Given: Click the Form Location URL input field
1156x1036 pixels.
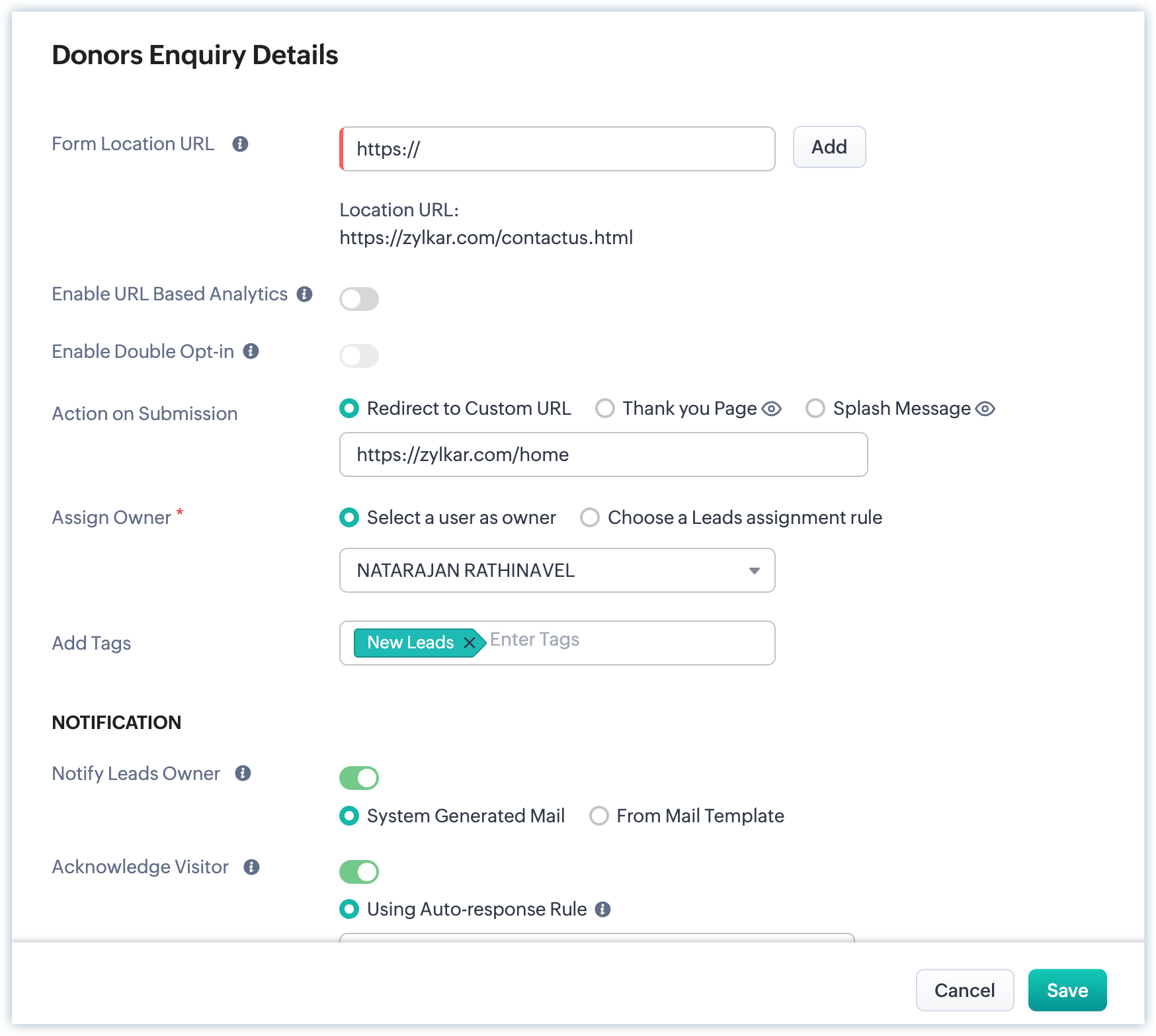Looking at the screenshot, I should click(x=557, y=149).
